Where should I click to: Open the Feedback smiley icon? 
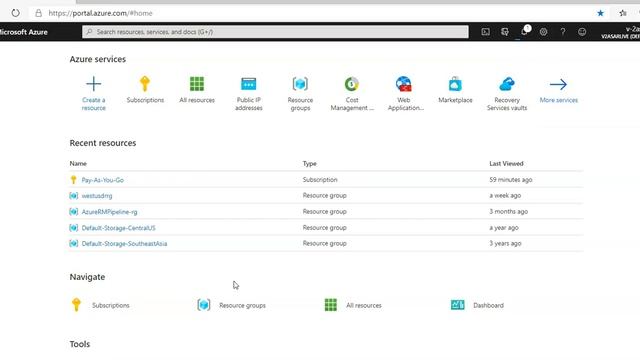[x=582, y=32]
